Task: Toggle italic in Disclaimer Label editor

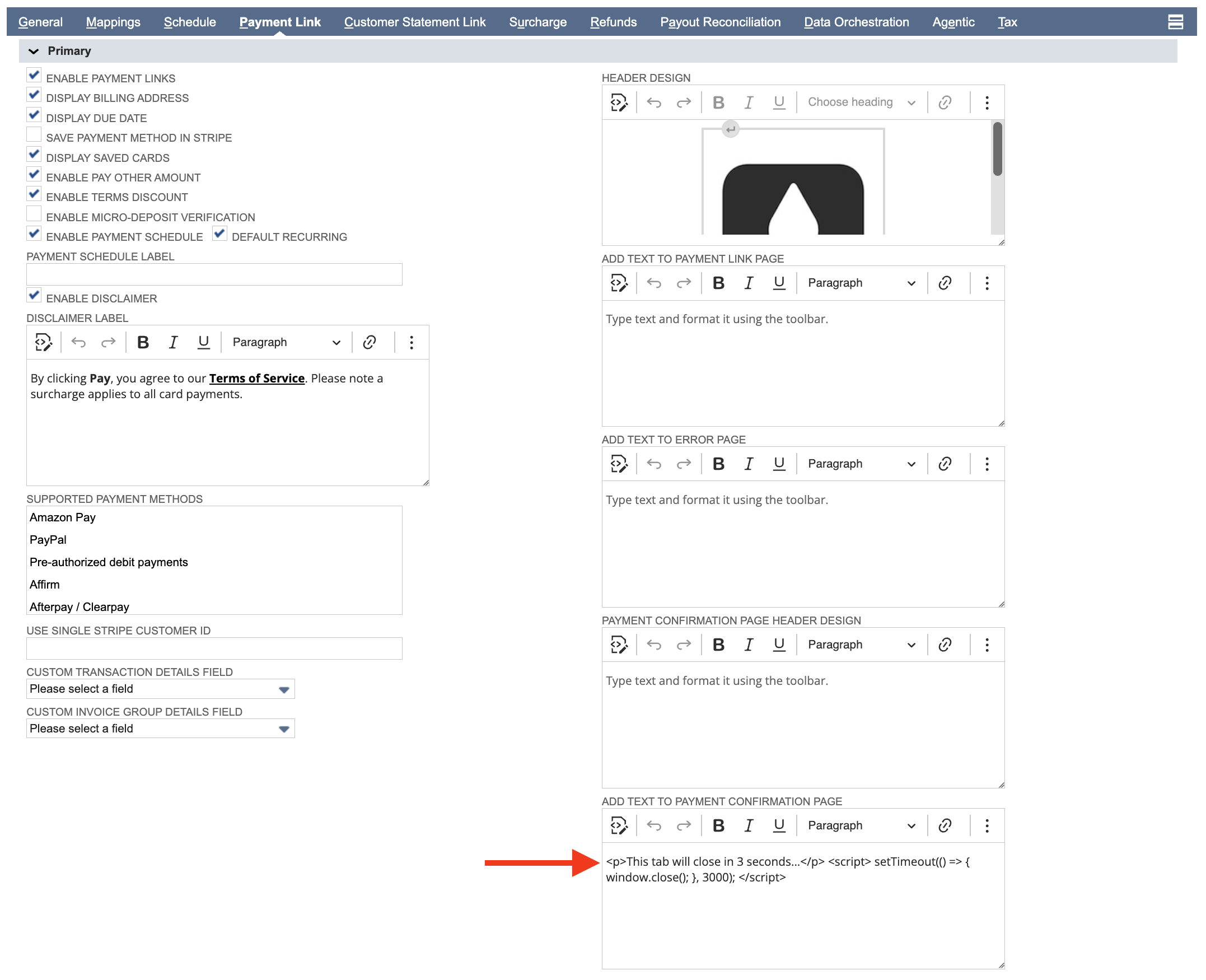Action: tap(173, 342)
